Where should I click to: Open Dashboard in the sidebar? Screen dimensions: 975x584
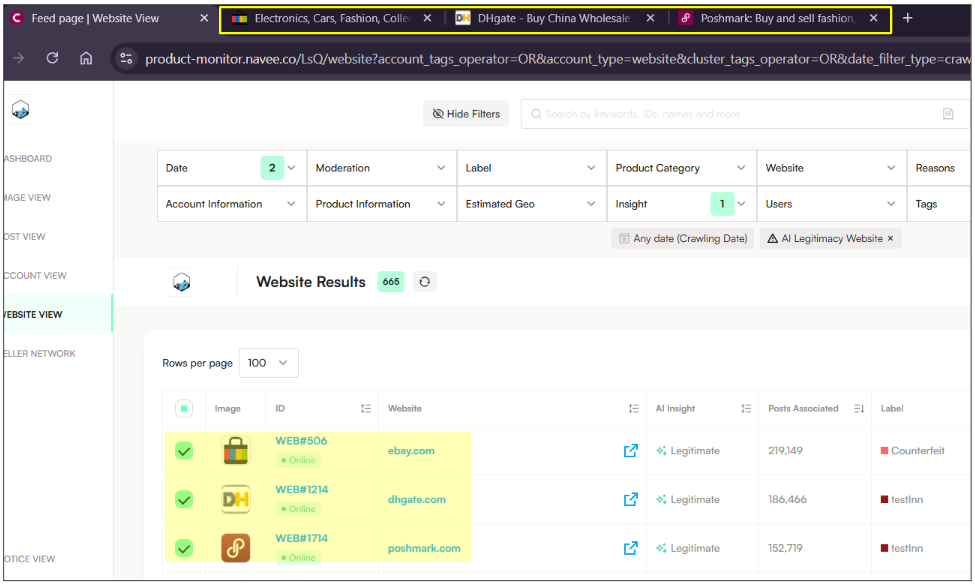[x=28, y=159]
